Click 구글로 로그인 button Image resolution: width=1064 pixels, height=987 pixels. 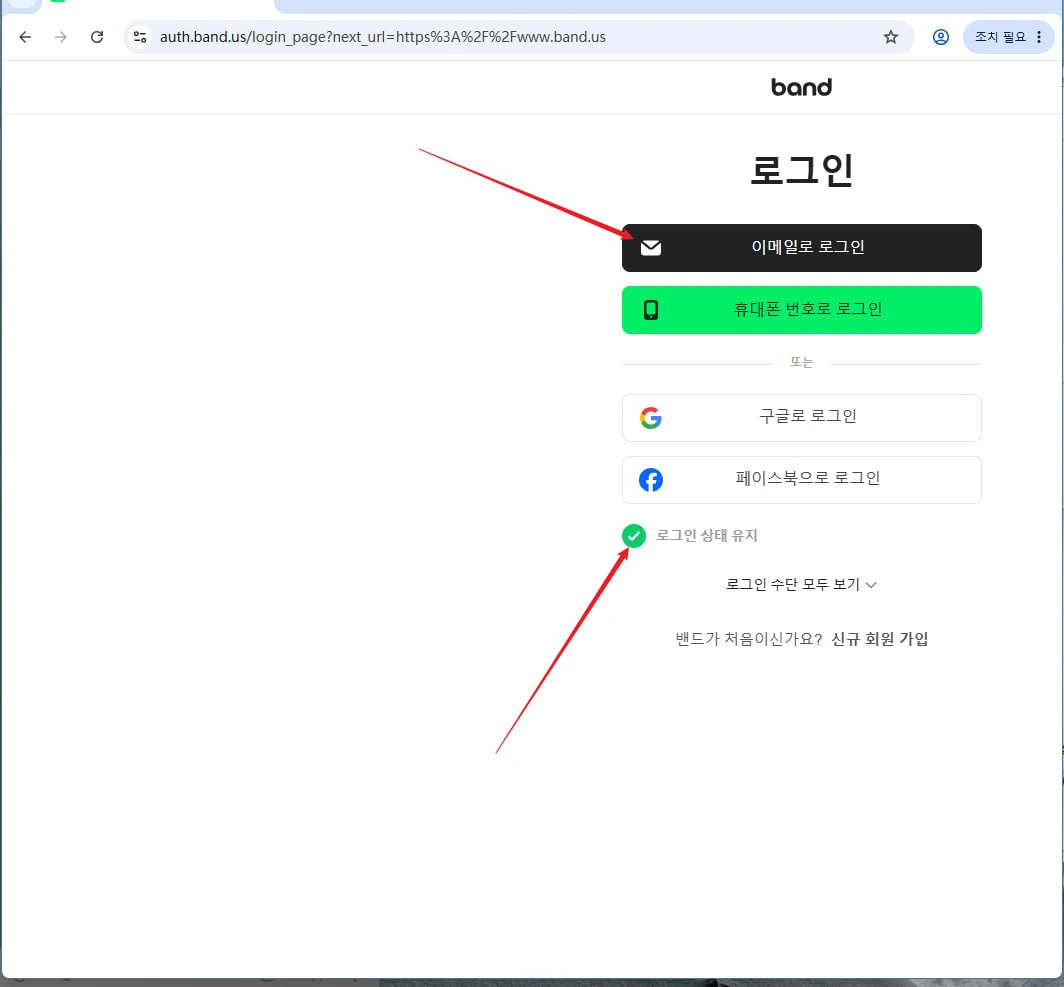click(x=801, y=418)
